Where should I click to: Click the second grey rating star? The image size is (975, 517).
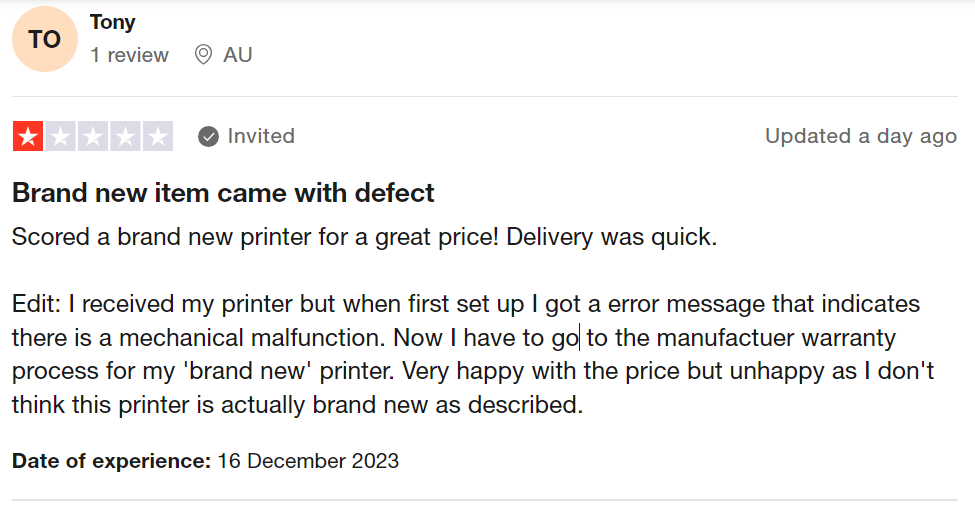[60, 136]
